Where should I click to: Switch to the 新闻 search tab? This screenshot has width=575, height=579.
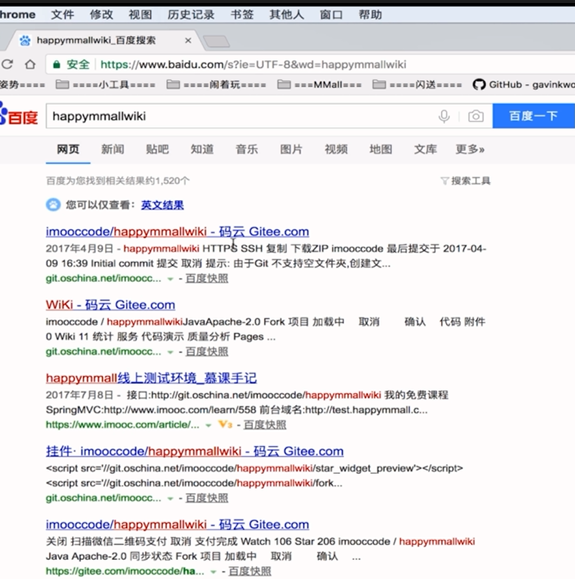[113, 149]
